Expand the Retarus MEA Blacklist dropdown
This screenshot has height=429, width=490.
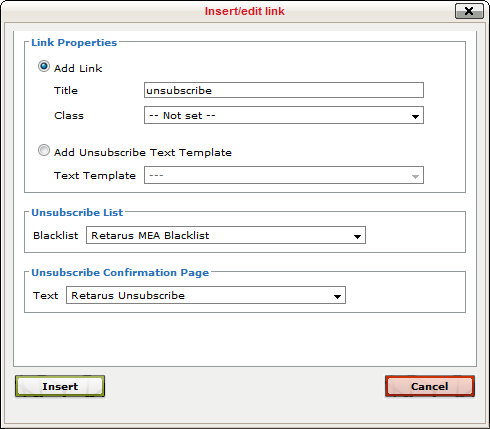226,235
